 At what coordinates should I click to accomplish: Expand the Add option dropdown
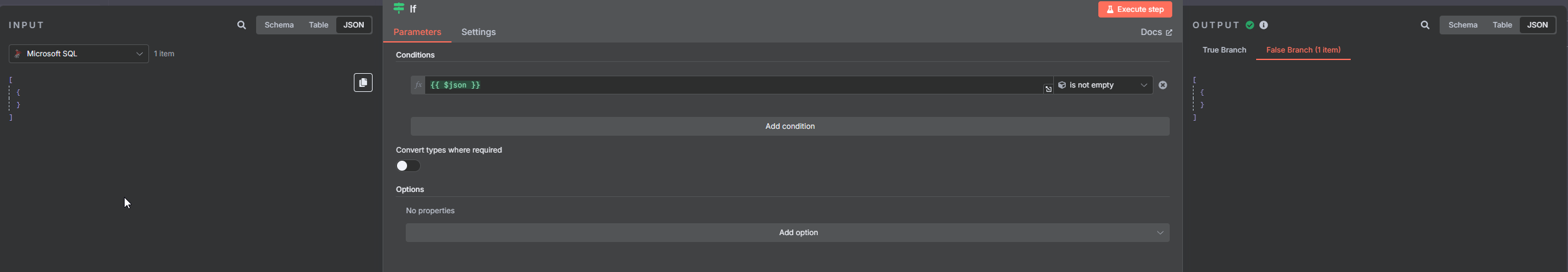click(x=788, y=233)
